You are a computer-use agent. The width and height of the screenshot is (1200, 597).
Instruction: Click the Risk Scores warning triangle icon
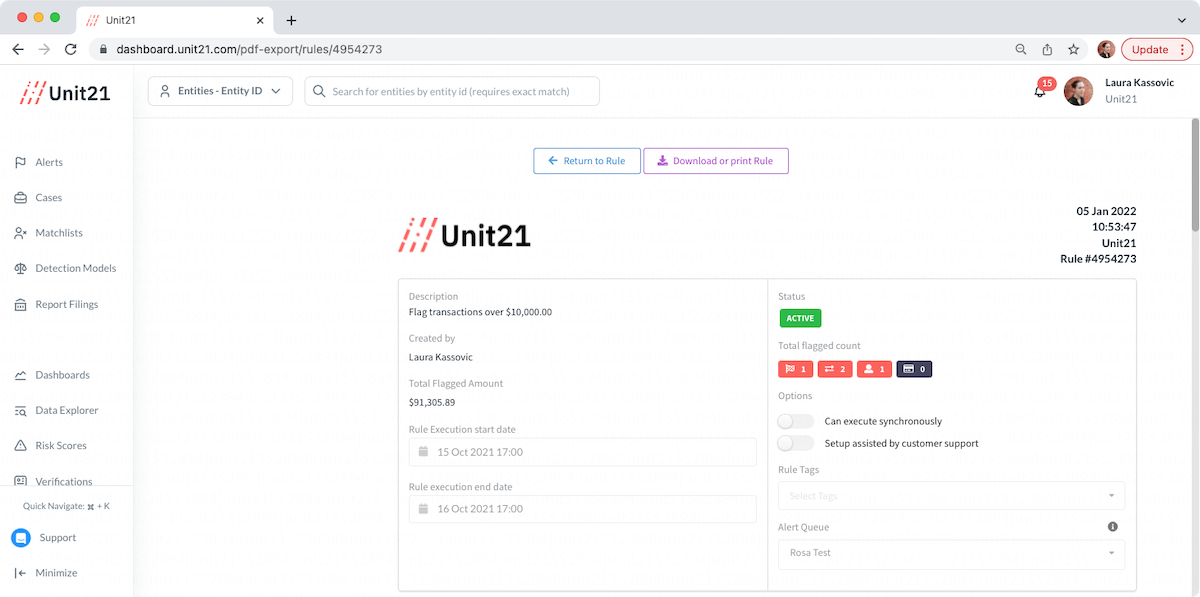tap(20, 446)
